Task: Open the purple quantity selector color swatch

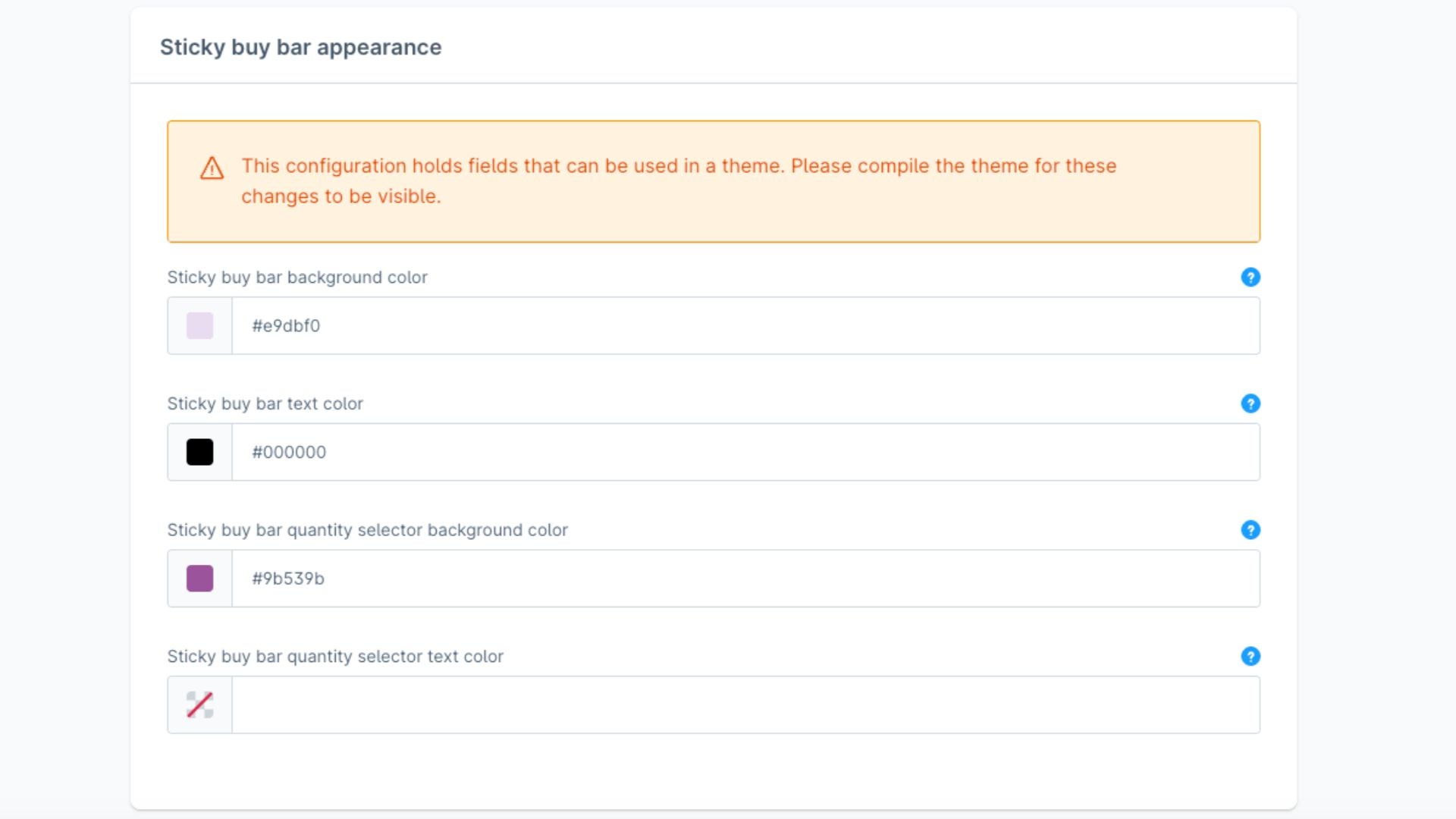Action: [x=200, y=579]
